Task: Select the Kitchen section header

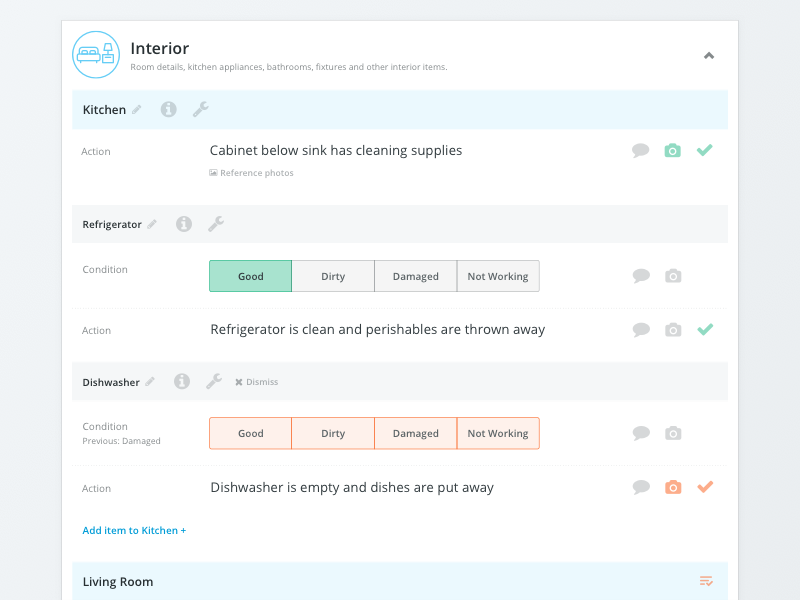Action: click(x=103, y=110)
